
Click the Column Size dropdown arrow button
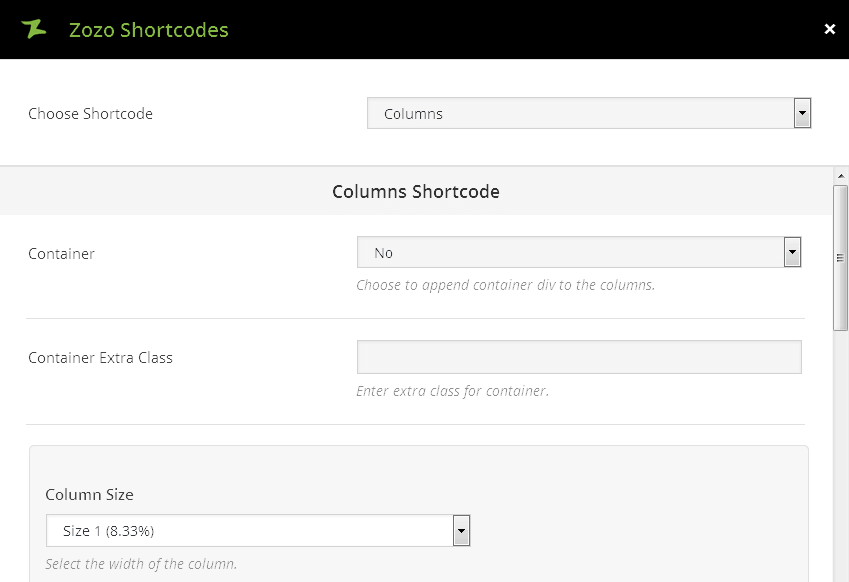(461, 531)
